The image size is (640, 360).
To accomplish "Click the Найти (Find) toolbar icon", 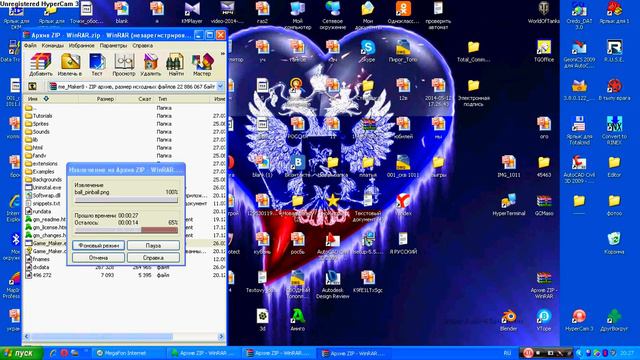I will point(176,64).
